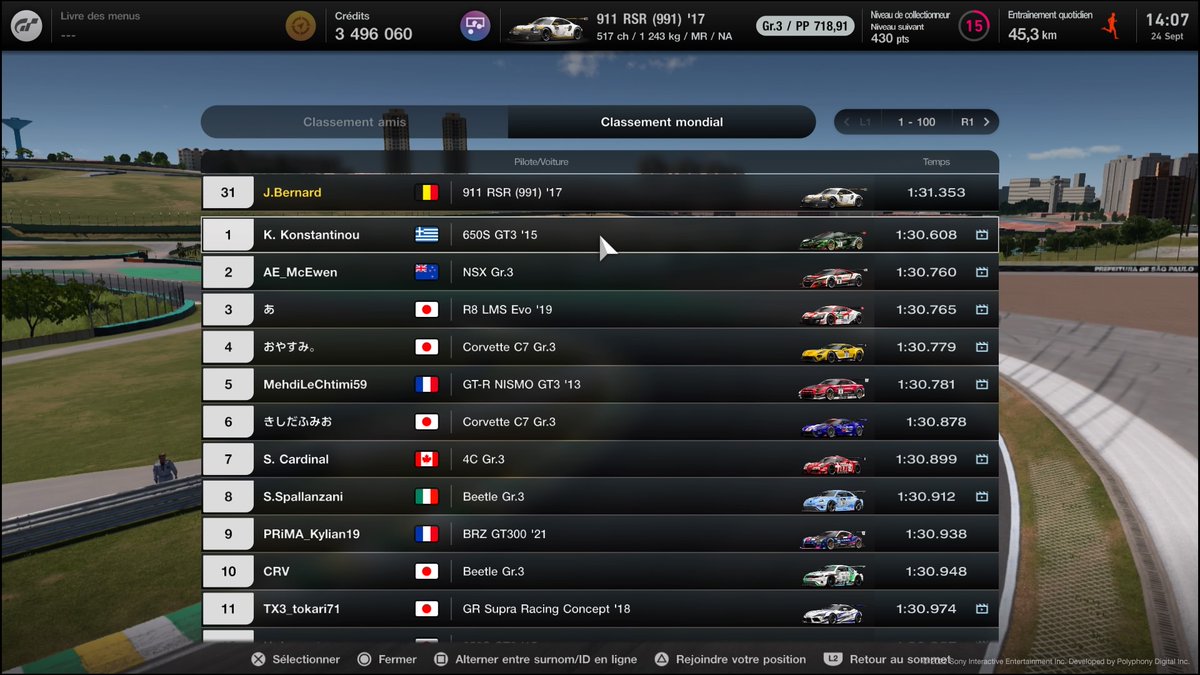Click the 14:07 clock display

(1167, 19)
